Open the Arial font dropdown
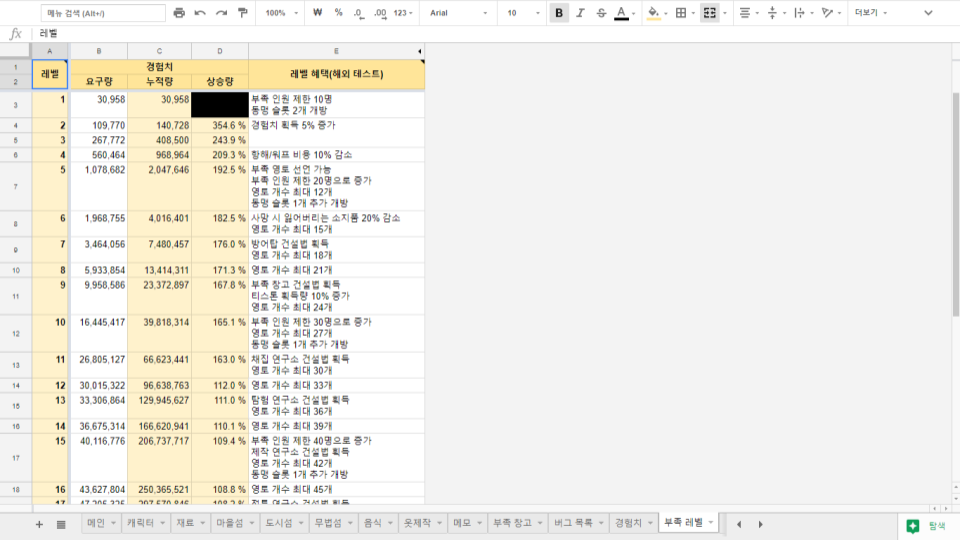This screenshot has height=540, width=960. click(x=459, y=13)
